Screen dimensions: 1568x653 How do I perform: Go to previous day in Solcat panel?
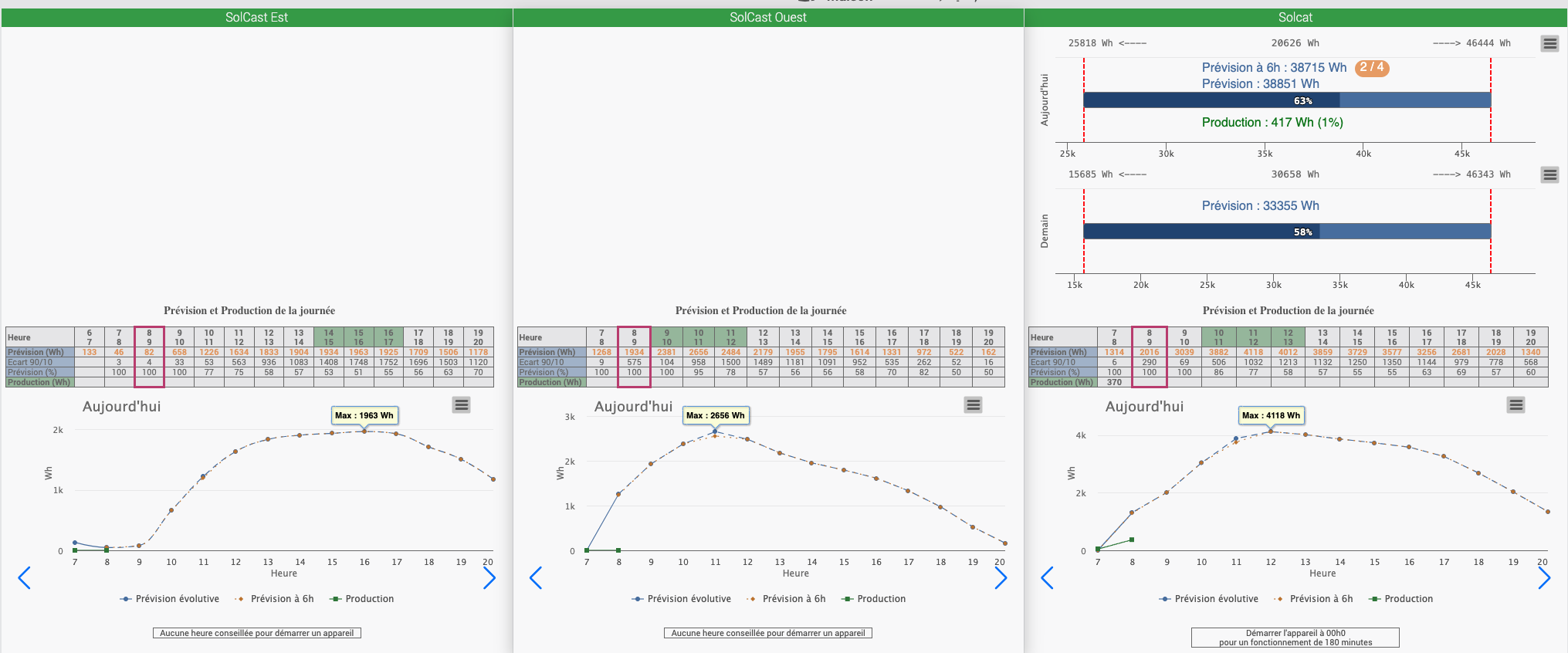1047,577
